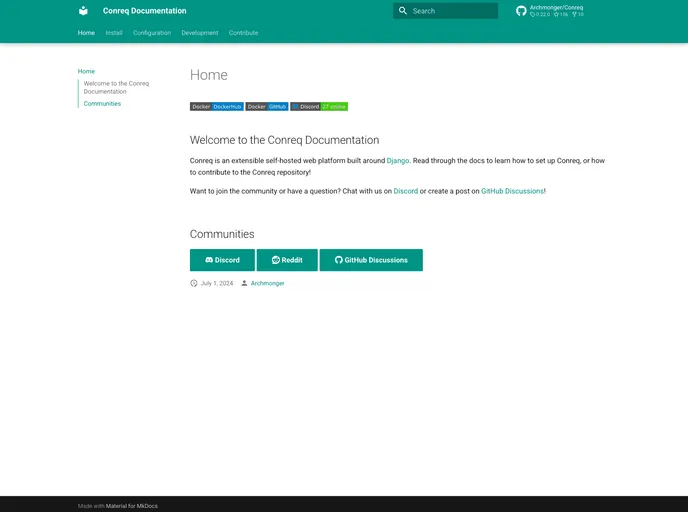The height and width of the screenshot is (512, 688).
Task: Open the GitHub repository icon in header
Action: tap(521, 11)
